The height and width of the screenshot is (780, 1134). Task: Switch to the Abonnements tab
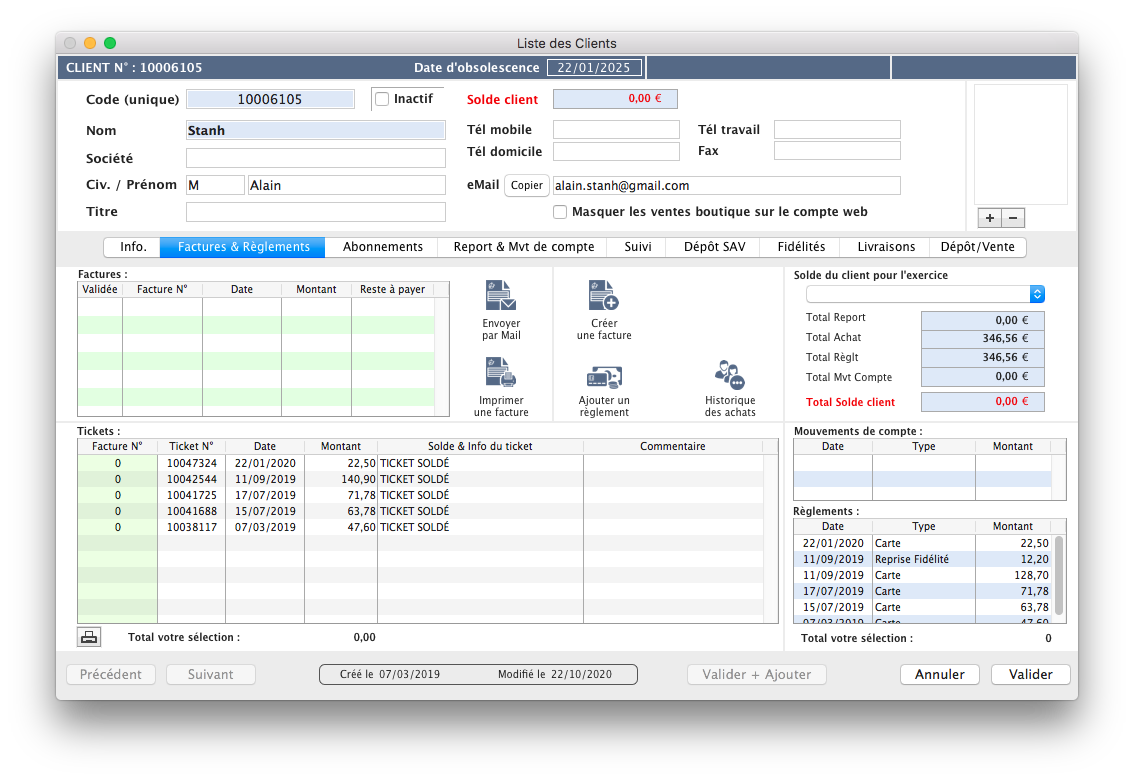tap(383, 247)
